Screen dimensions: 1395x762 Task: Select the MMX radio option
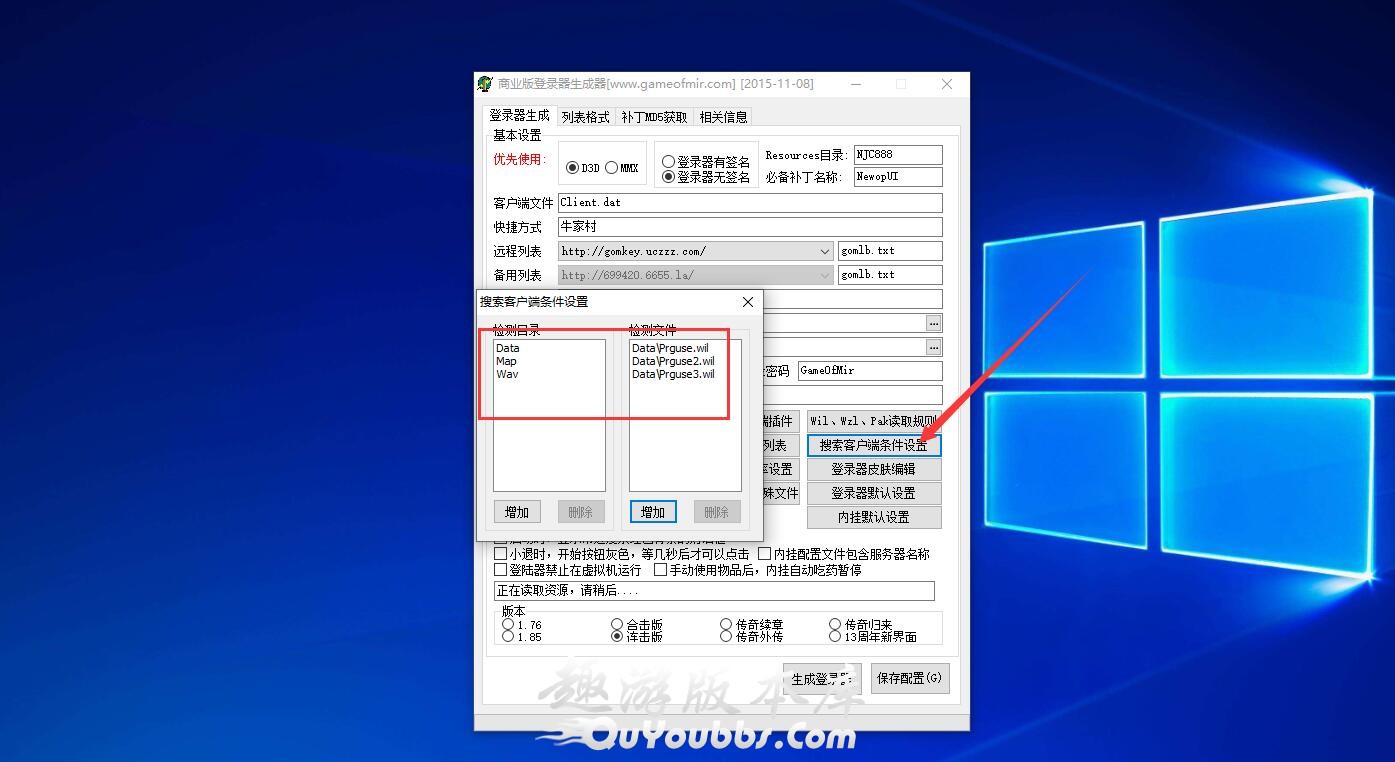(611, 168)
